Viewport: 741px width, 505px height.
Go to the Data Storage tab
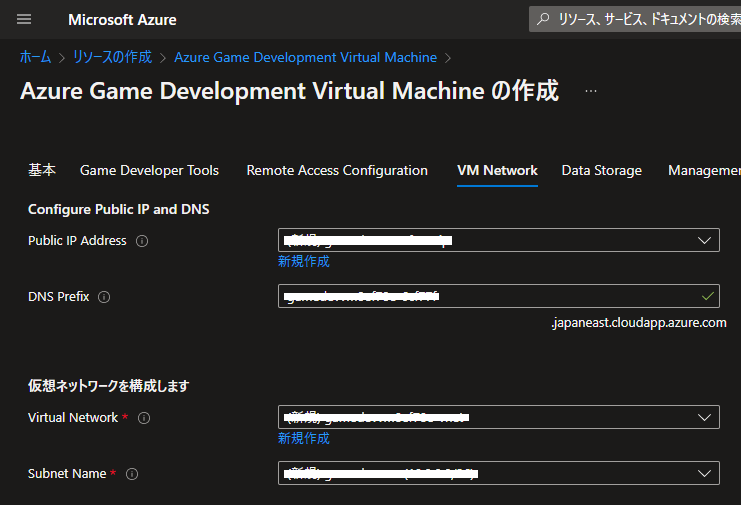tap(602, 170)
